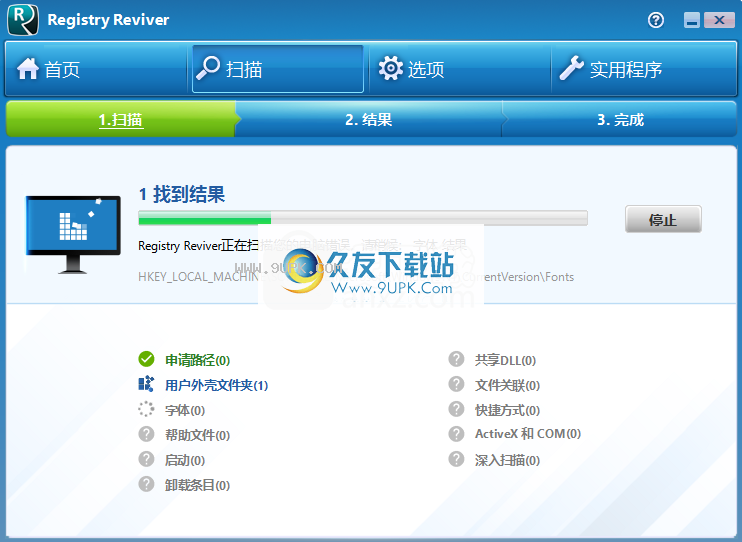
Task: Click question mark icon beside 深入扫描
Action: point(456,459)
